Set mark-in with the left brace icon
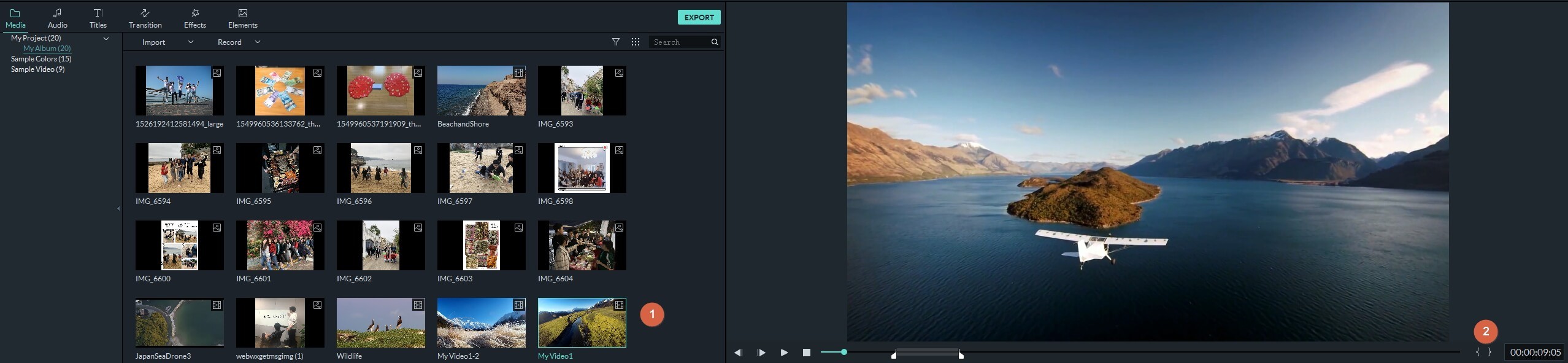1568x363 pixels. (1477, 352)
